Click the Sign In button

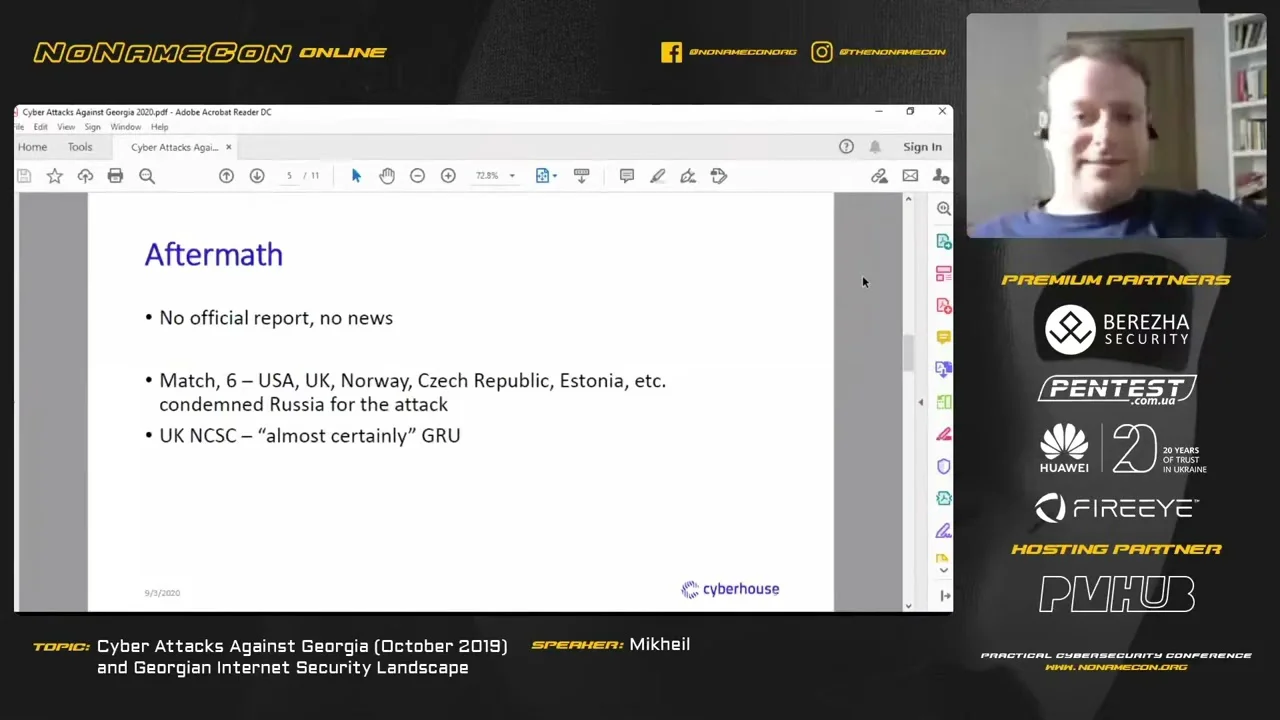click(x=922, y=147)
